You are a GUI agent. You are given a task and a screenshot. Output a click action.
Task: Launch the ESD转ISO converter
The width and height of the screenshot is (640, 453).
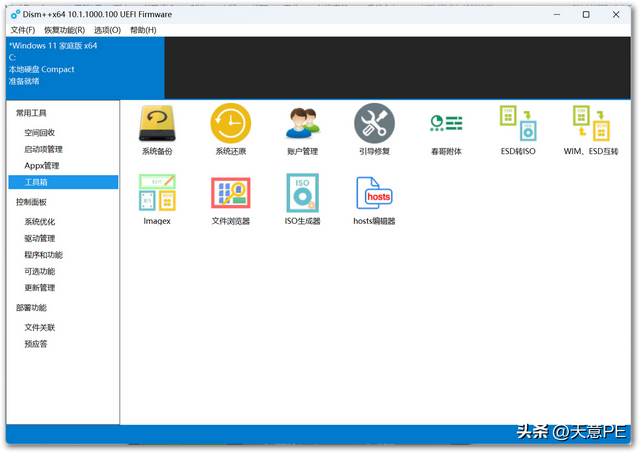518,130
